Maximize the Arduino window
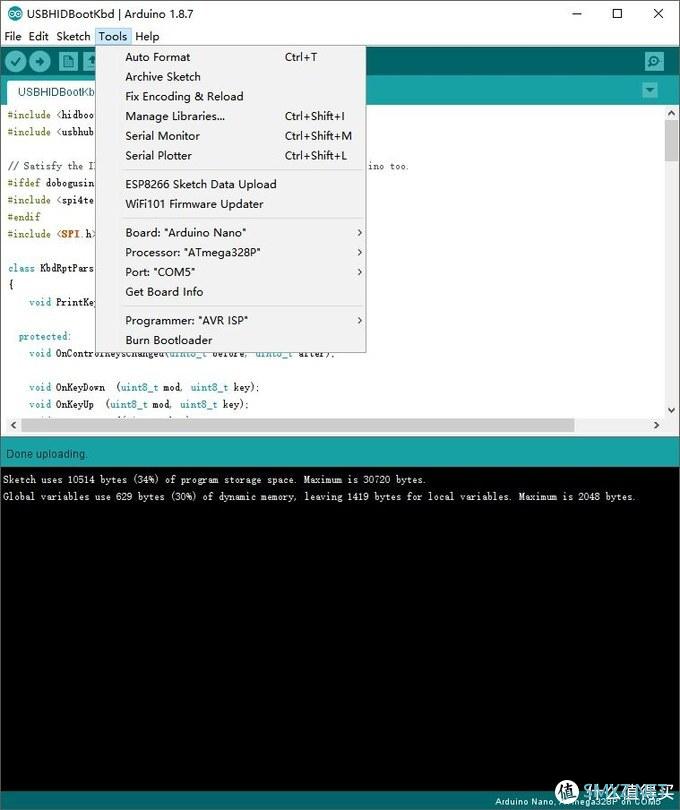680x810 pixels. point(617,14)
